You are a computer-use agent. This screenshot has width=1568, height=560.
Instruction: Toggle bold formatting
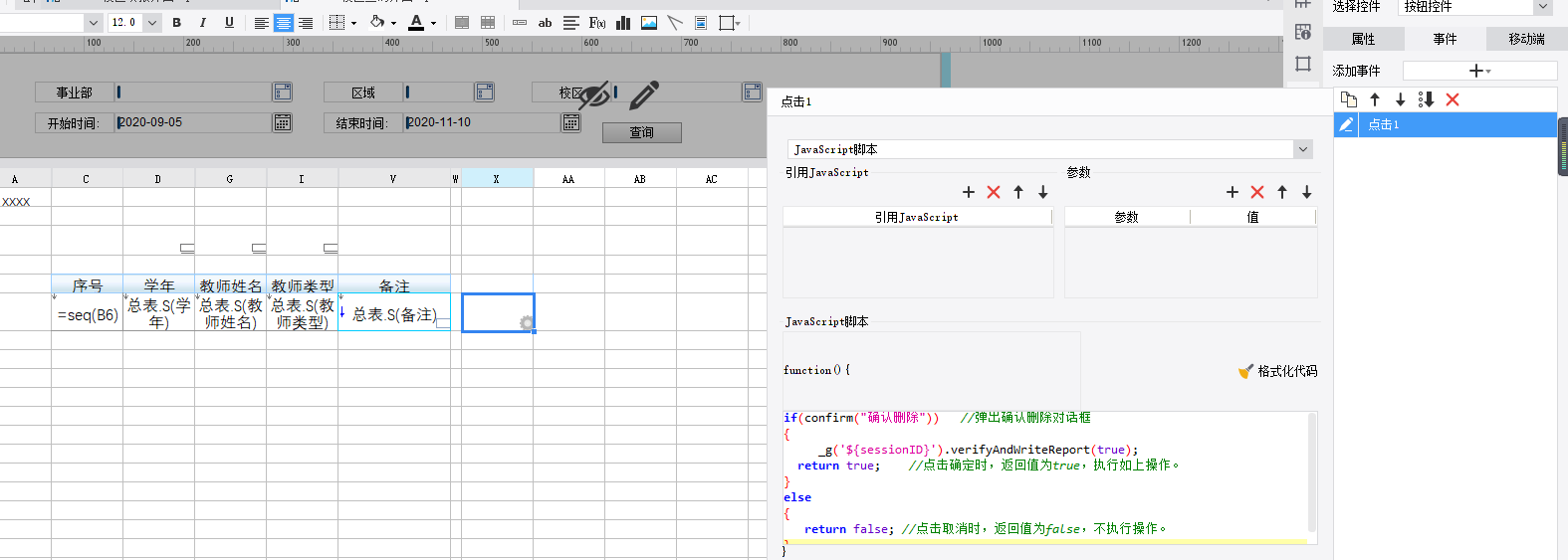point(177,22)
